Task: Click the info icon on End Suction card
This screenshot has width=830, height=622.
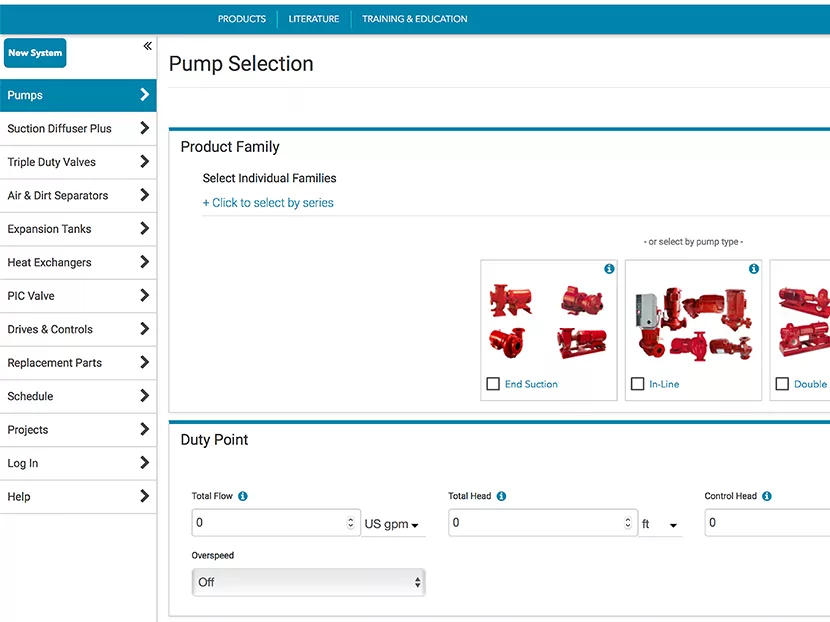Action: tap(609, 269)
